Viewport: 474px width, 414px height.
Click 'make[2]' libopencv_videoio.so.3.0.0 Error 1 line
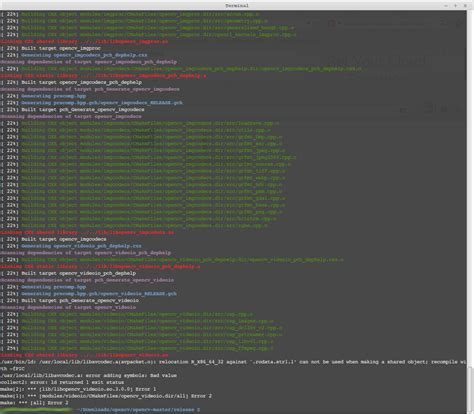coord(78,389)
